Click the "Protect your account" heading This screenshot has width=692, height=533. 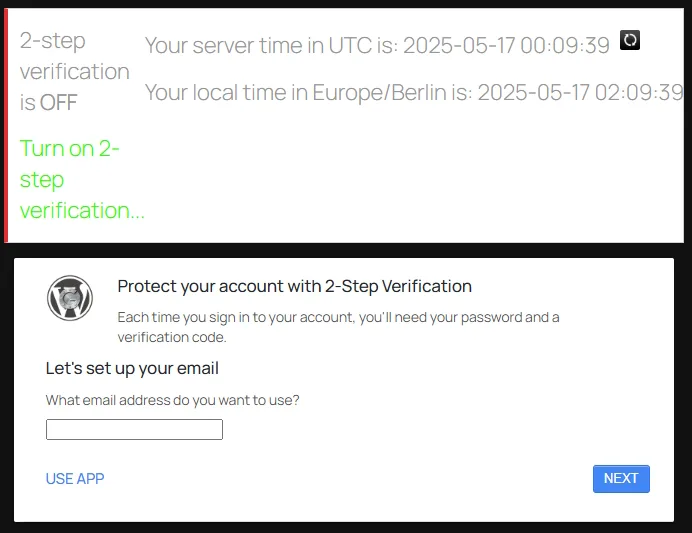pos(294,287)
